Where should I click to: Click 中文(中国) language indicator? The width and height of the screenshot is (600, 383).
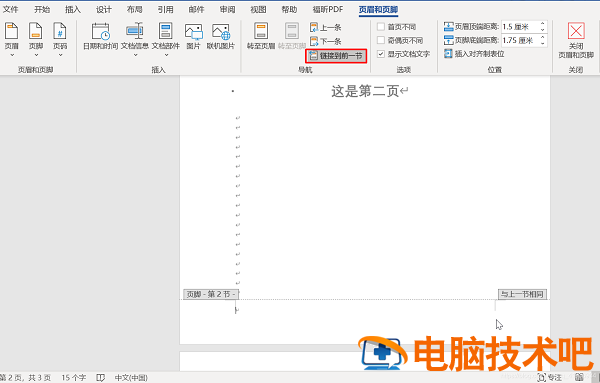(x=131, y=378)
